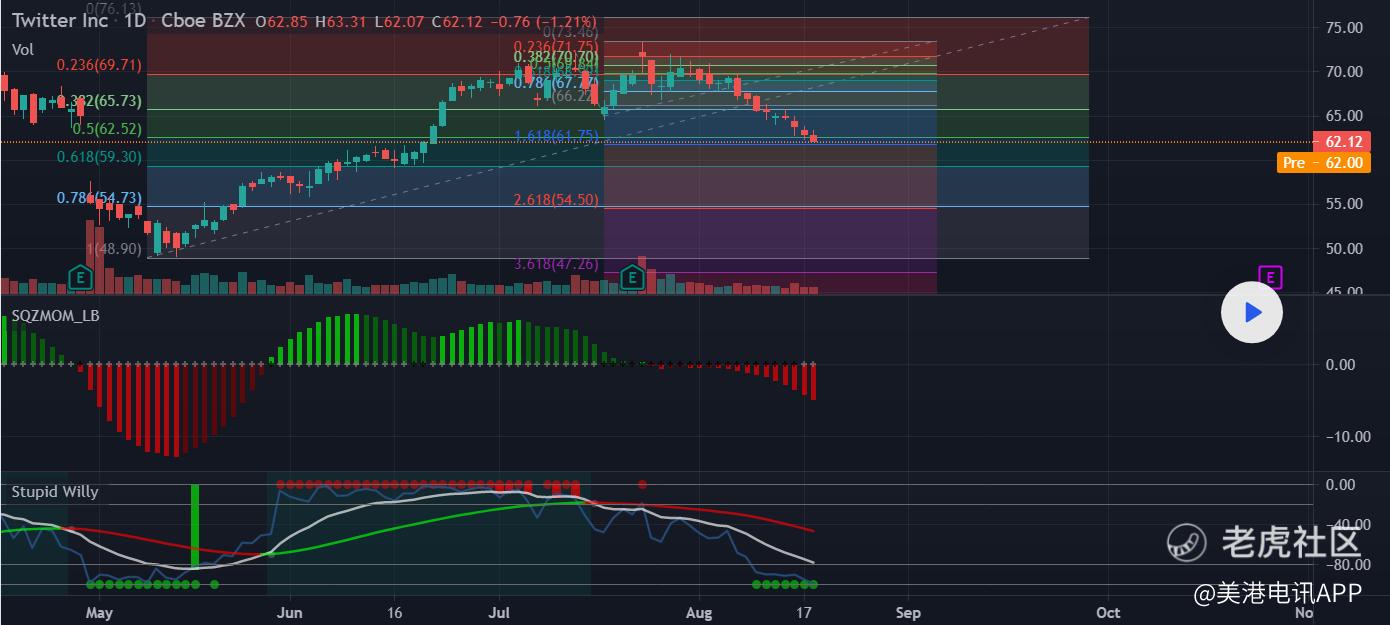Image resolution: width=1390 pixels, height=625 pixels.
Task: Select the SQZMOM_LB indicator label
Action: [x=55, y=315]
